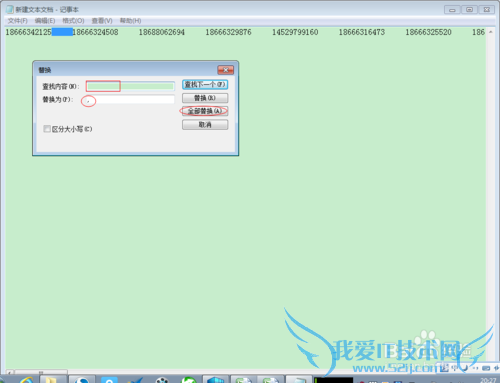Click the number 14529799160
This screenshot has width=500, height=383.
coord(295,32)
